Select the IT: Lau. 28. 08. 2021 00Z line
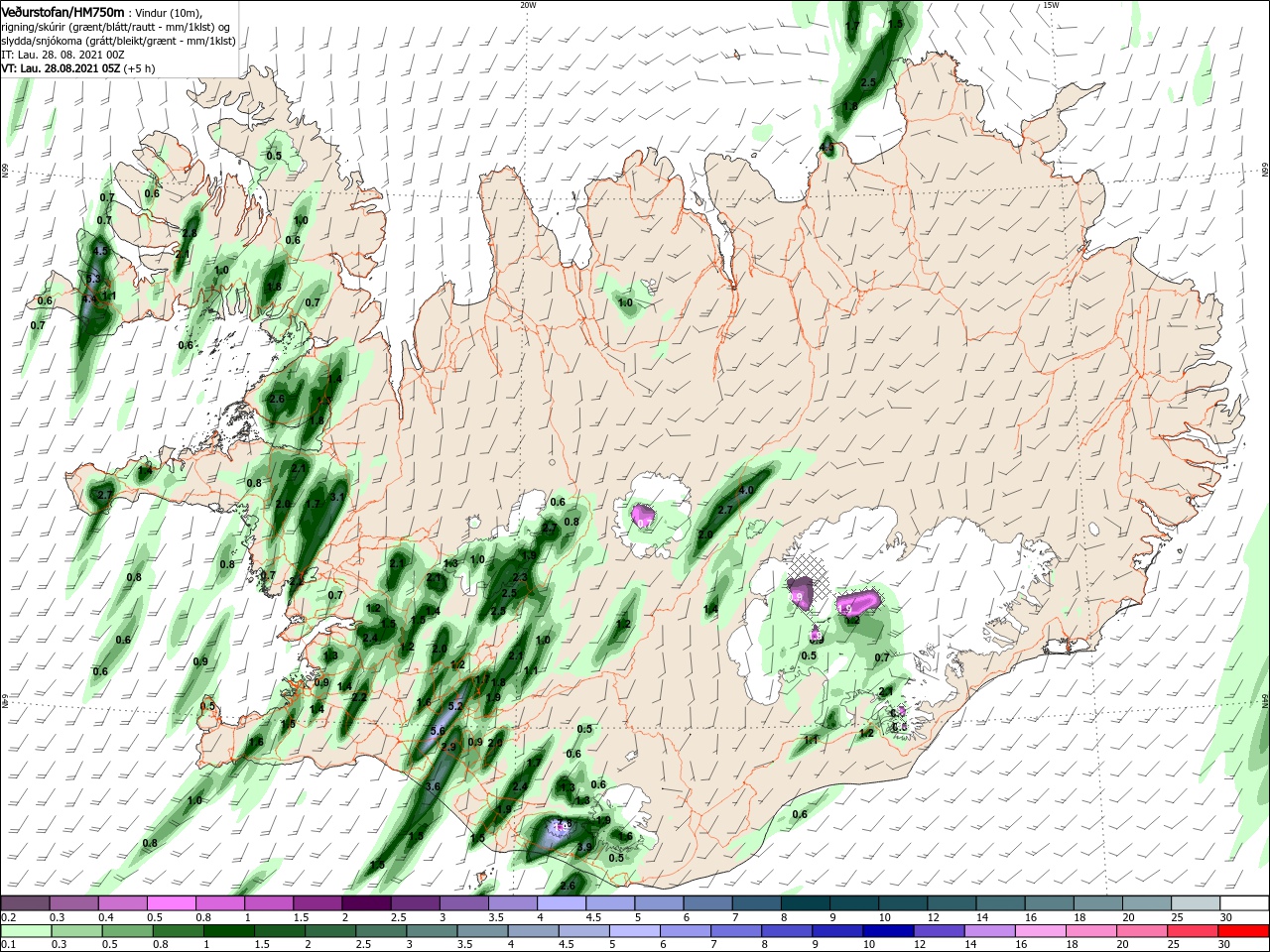 (x=63, y=54)
